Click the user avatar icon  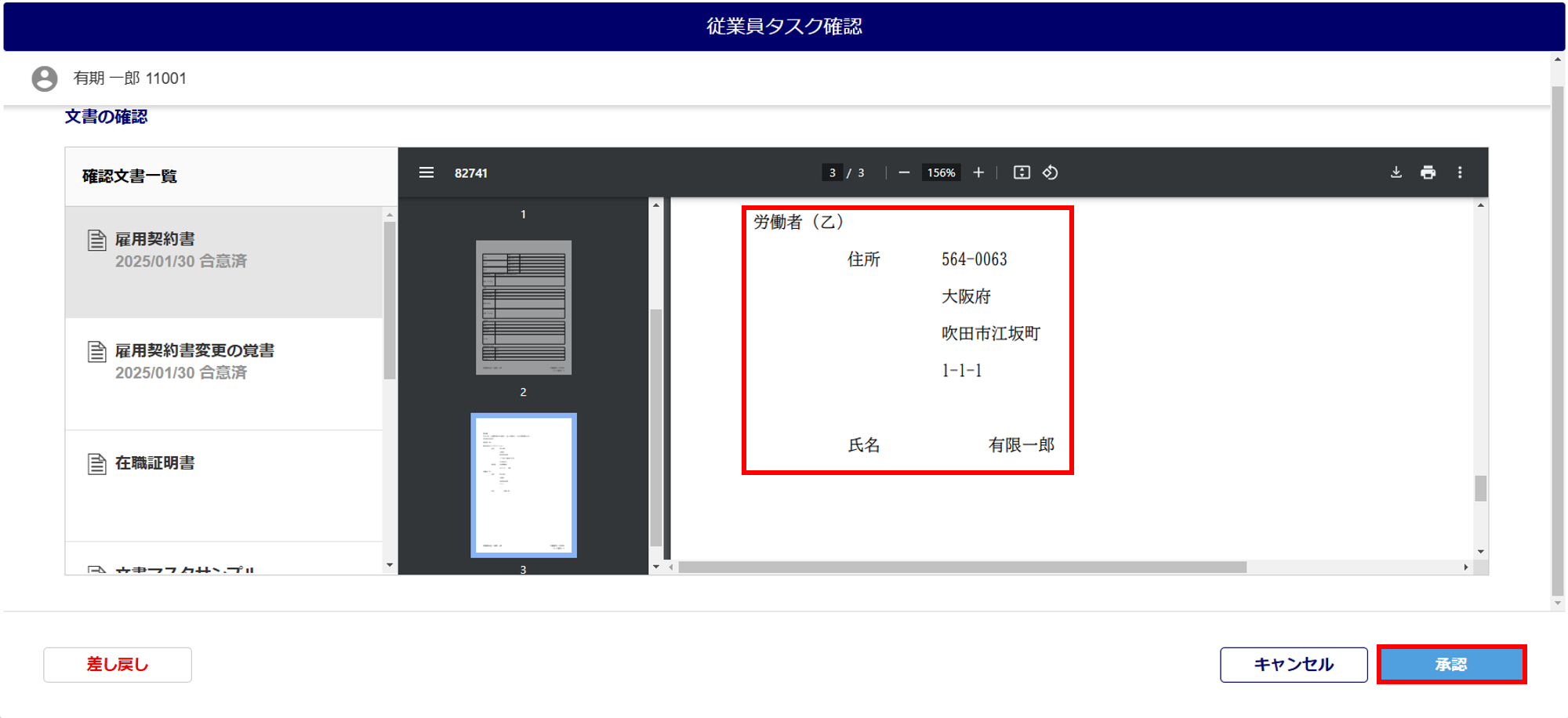tap(45, 78)
